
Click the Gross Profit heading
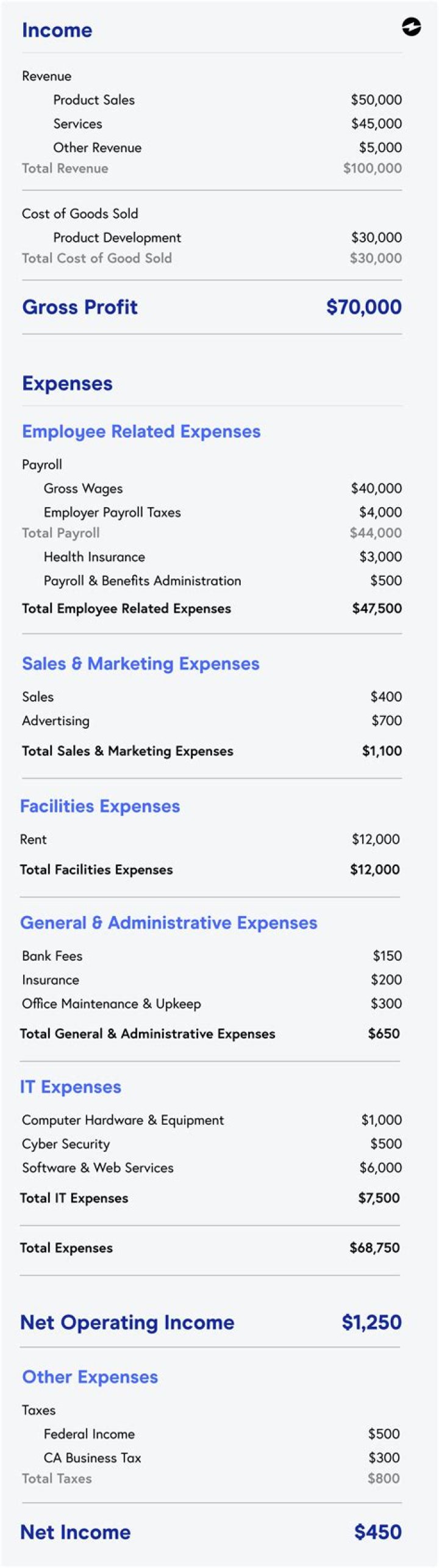pos(80,306)
